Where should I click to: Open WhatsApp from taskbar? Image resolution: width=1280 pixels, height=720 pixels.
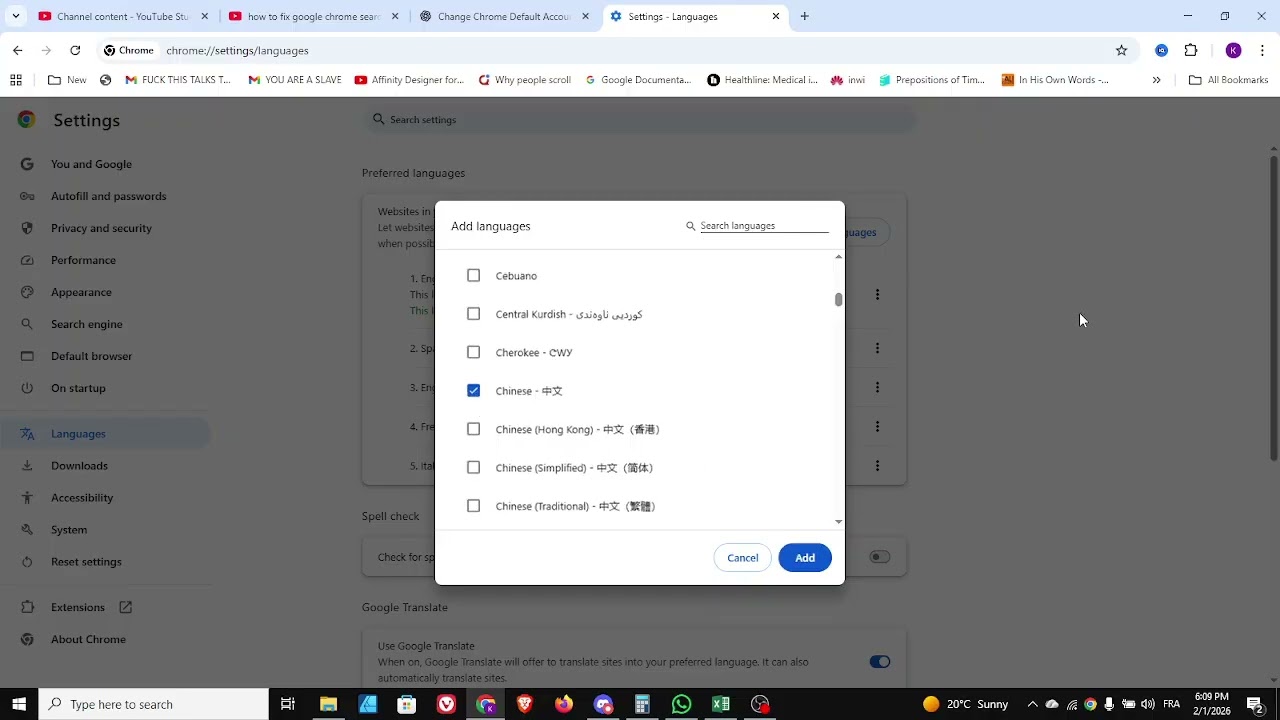(682, 704)
